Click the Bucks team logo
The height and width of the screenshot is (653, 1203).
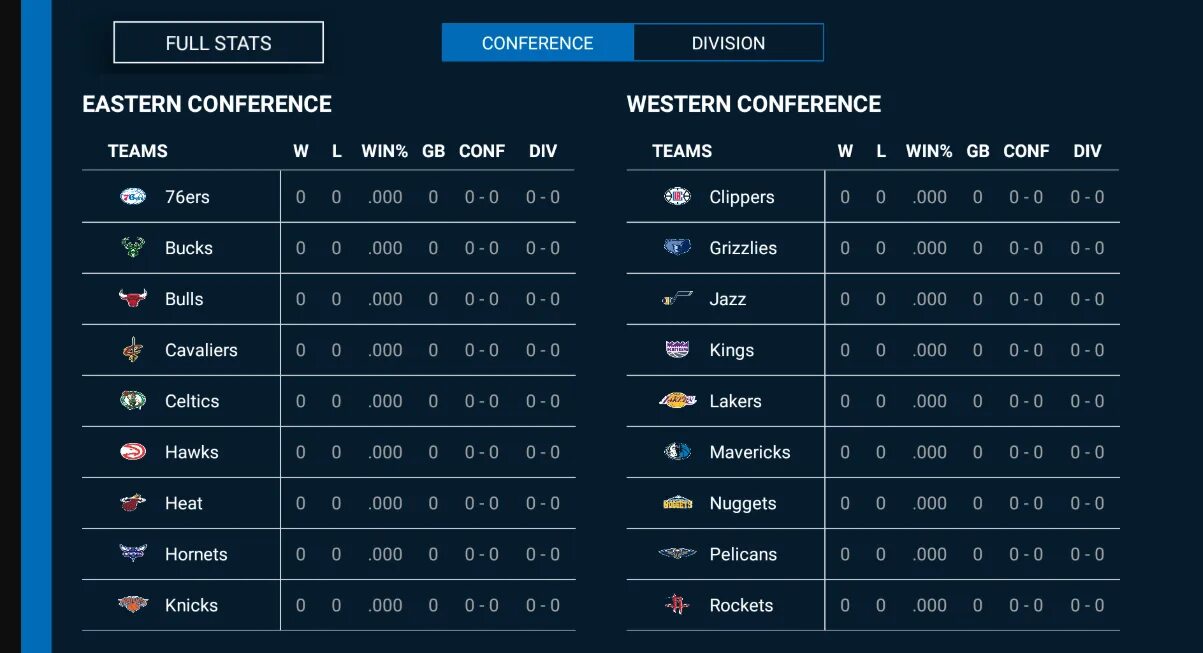click(132, 248)
